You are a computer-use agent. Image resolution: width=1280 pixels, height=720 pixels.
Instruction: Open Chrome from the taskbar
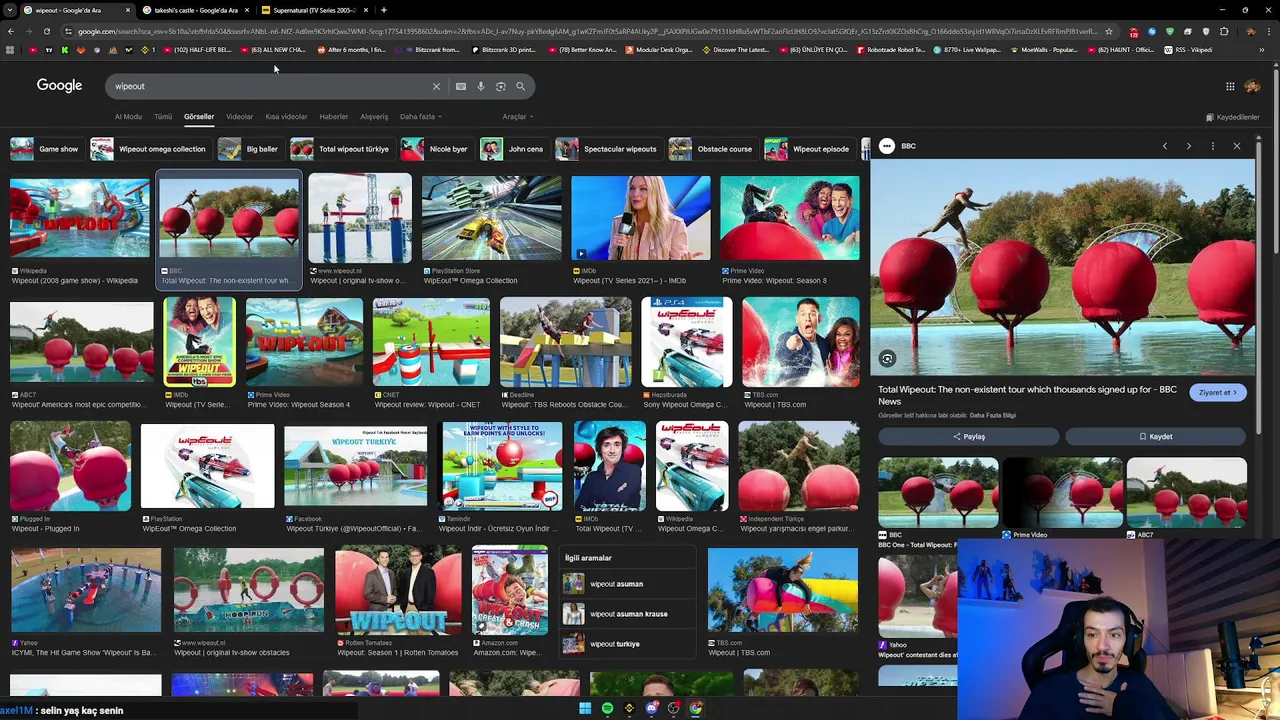pos(696,708)
